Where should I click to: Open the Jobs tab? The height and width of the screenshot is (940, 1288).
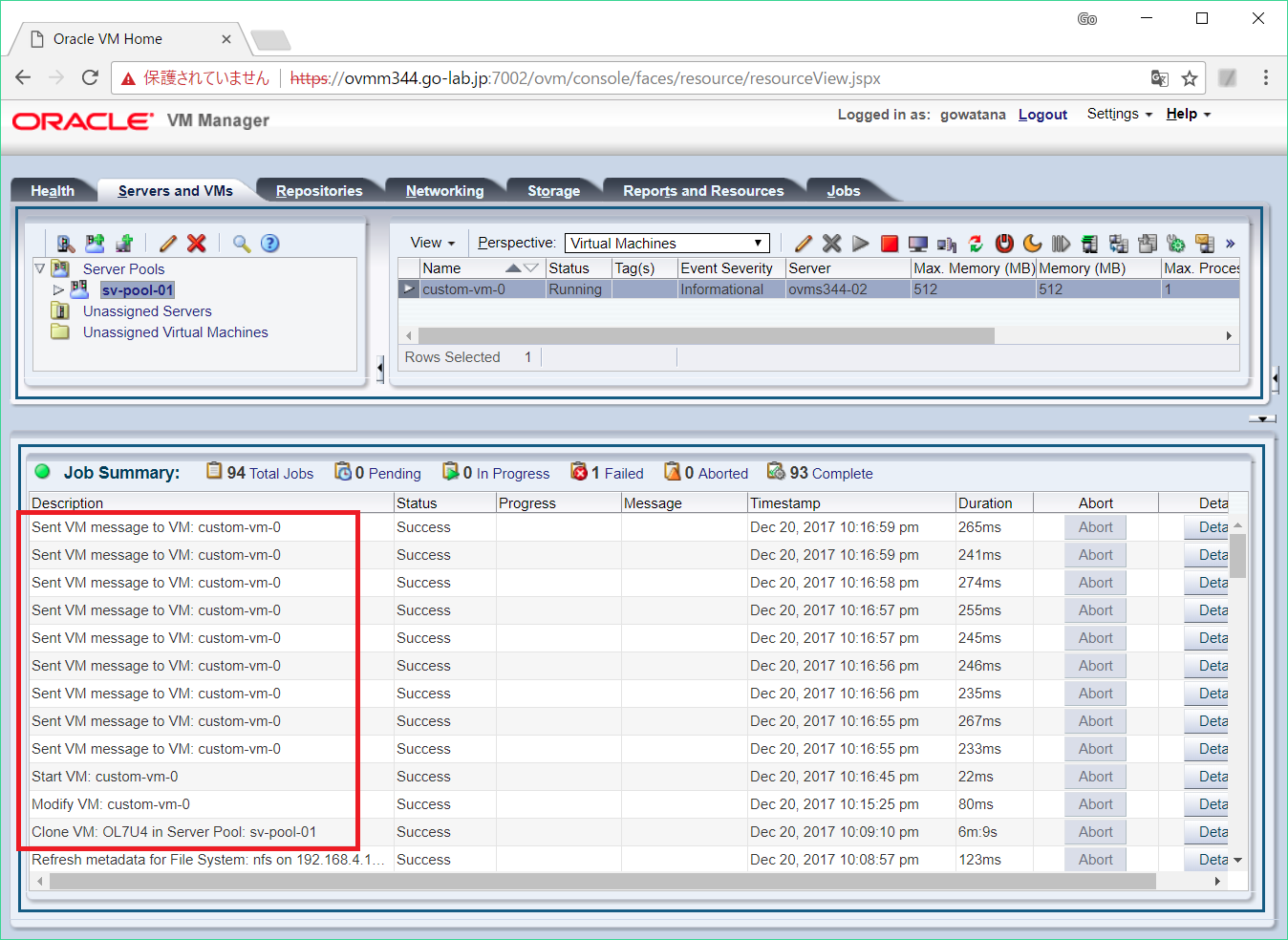[x=844, y=191]
